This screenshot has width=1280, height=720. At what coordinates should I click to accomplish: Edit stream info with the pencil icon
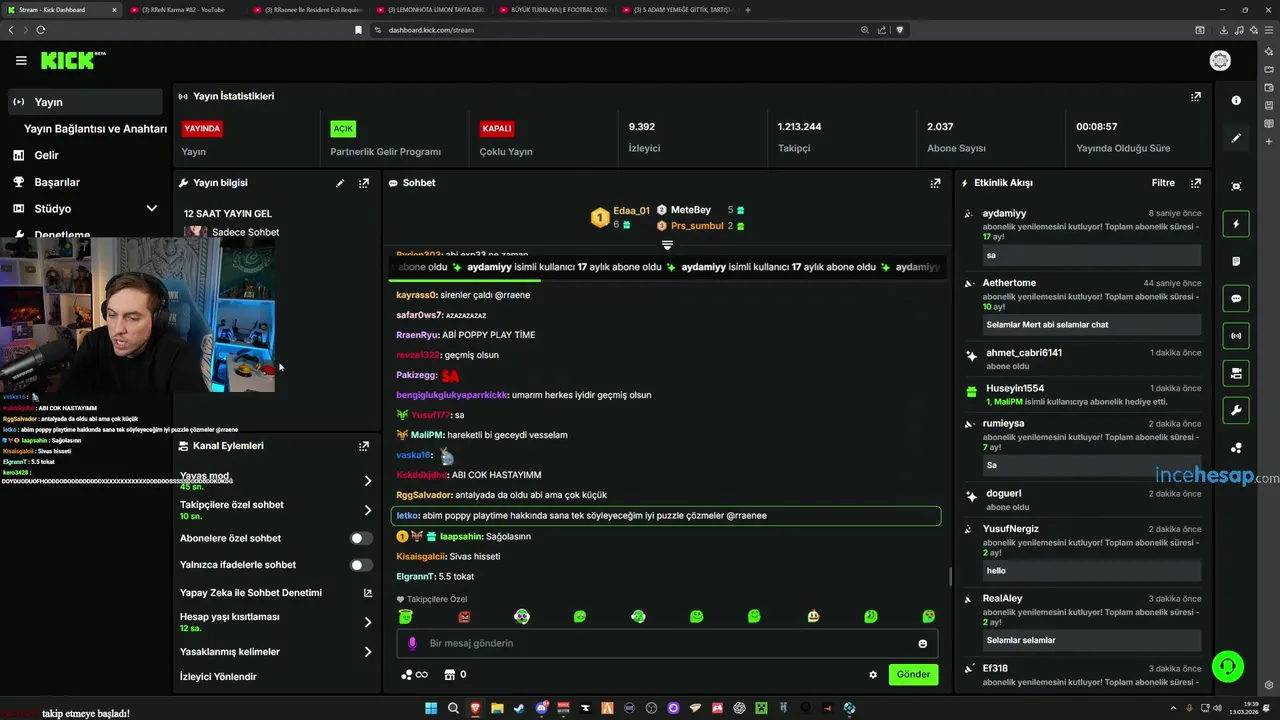(340, 183)
